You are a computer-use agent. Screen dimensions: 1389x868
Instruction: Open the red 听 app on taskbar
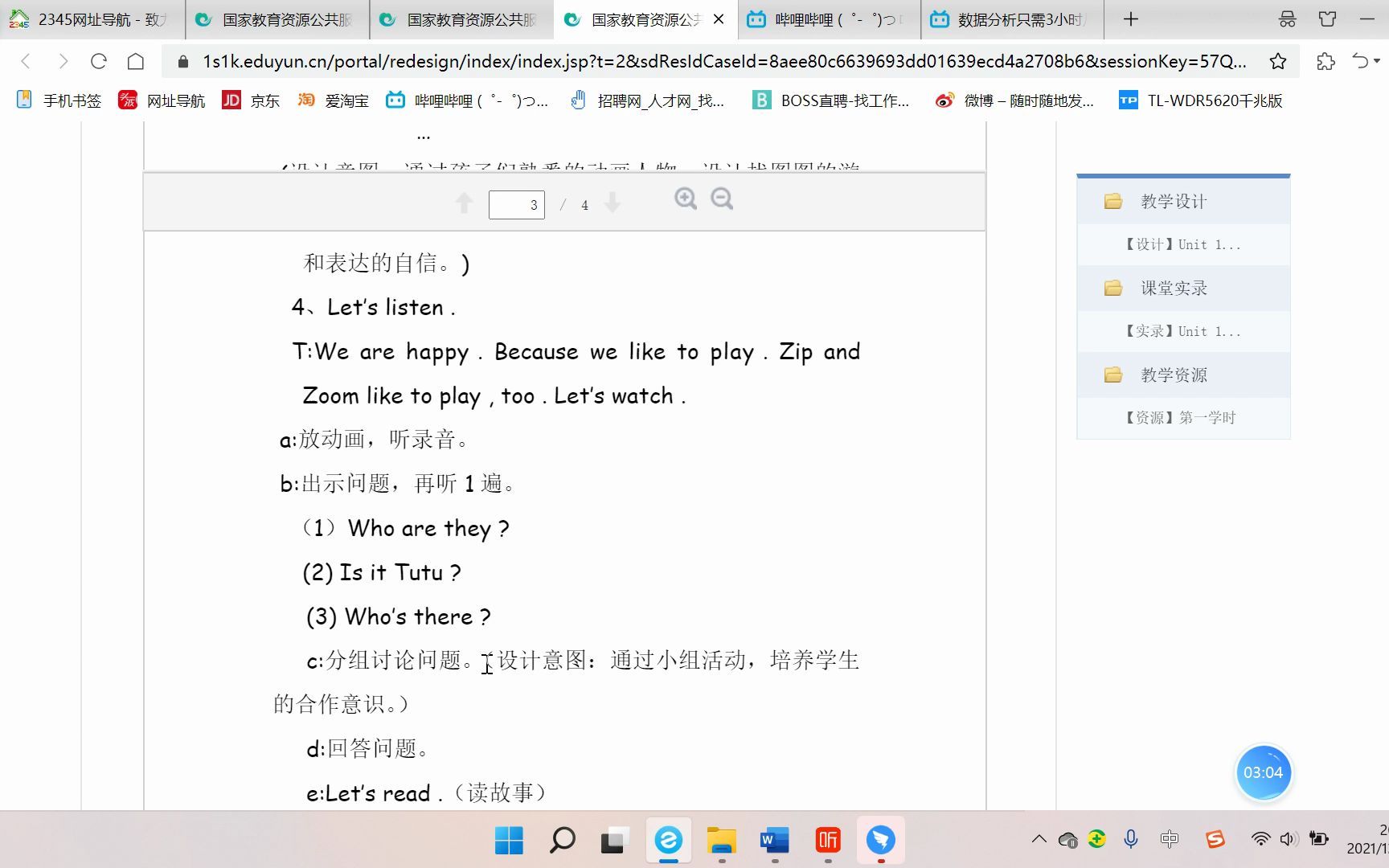tap(828, 841)
